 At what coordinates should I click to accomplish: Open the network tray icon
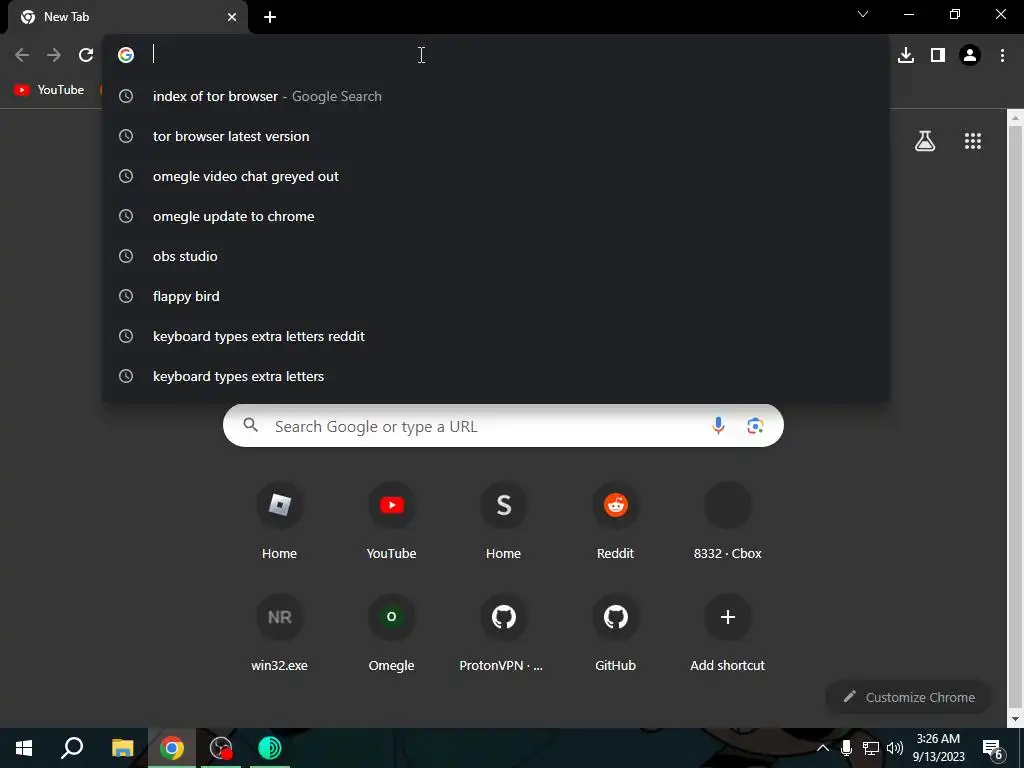tap(871, 748)
